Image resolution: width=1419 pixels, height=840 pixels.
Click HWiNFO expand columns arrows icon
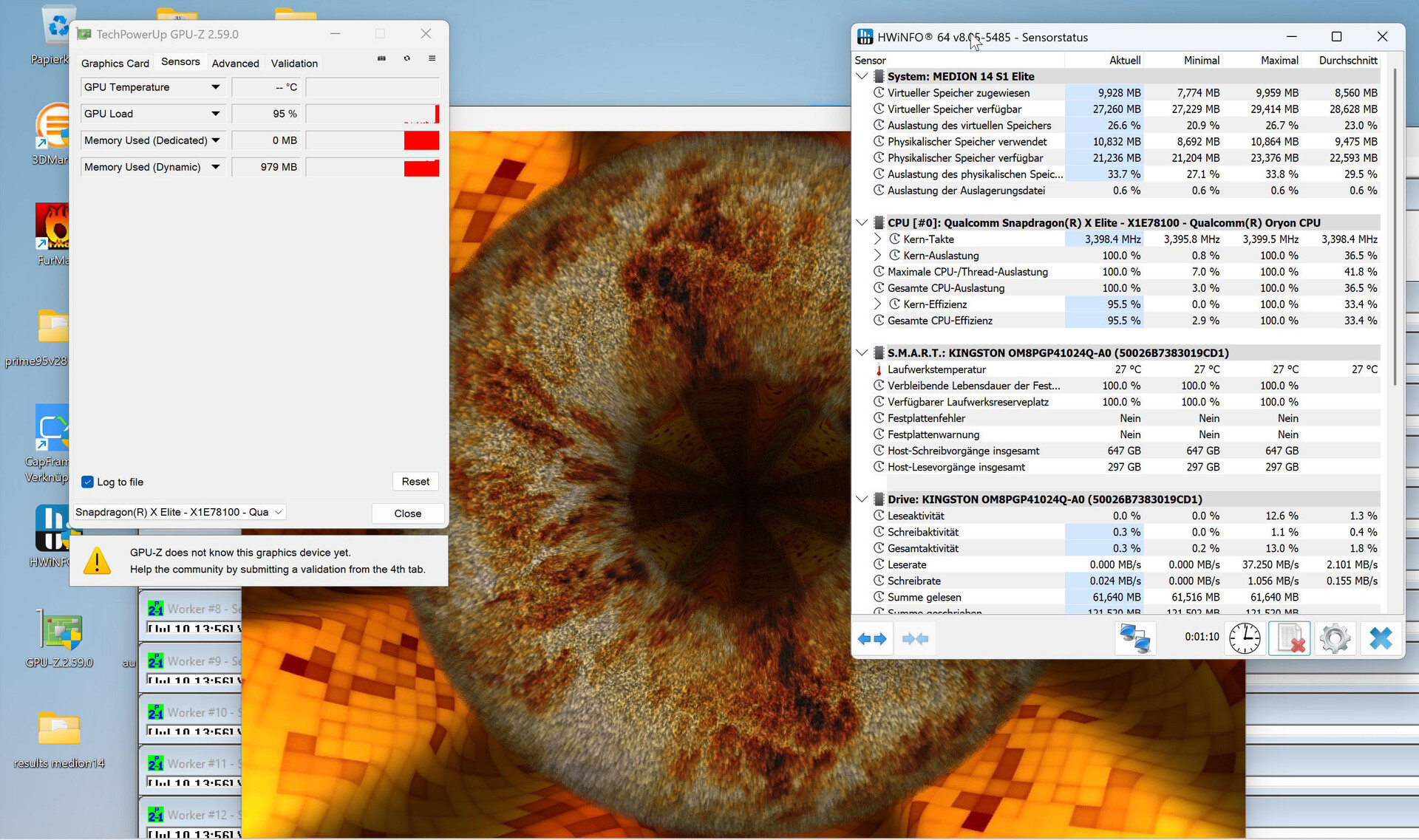coord(872,638)
